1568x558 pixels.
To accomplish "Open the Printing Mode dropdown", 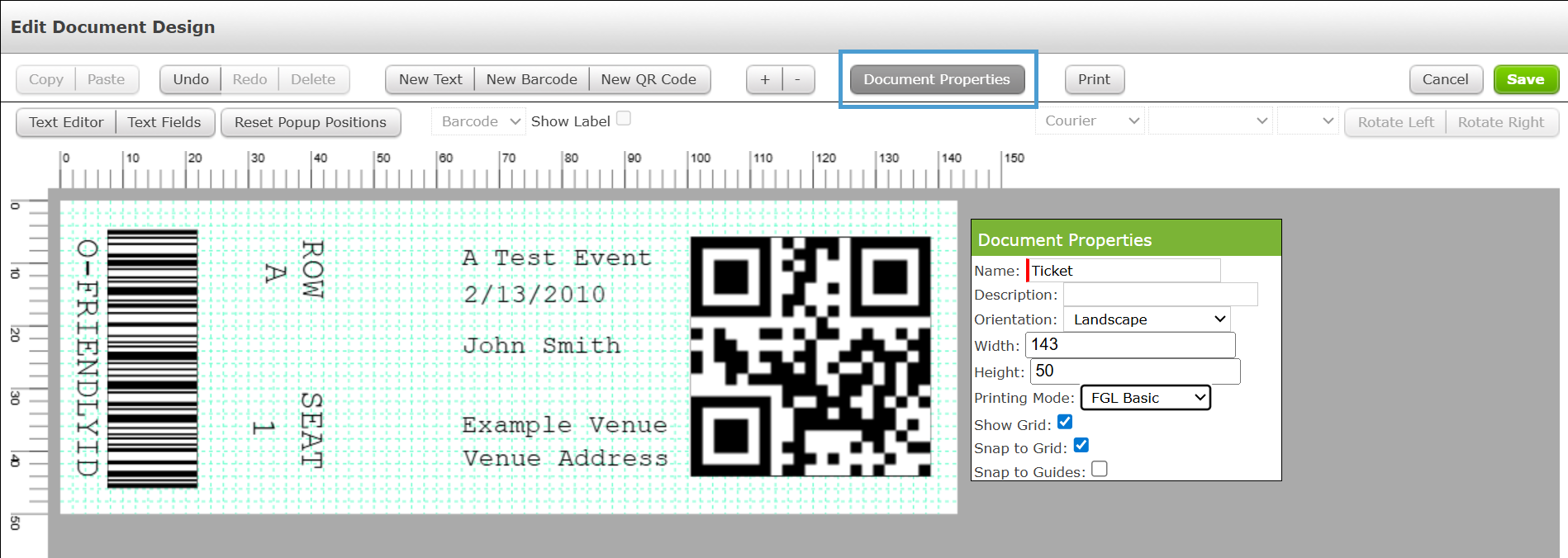I will pyautogui.click(x=1146, y=398).
